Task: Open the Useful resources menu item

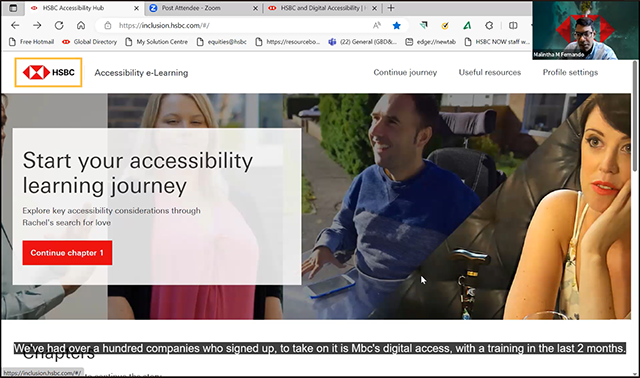Action: click(490, 72)
